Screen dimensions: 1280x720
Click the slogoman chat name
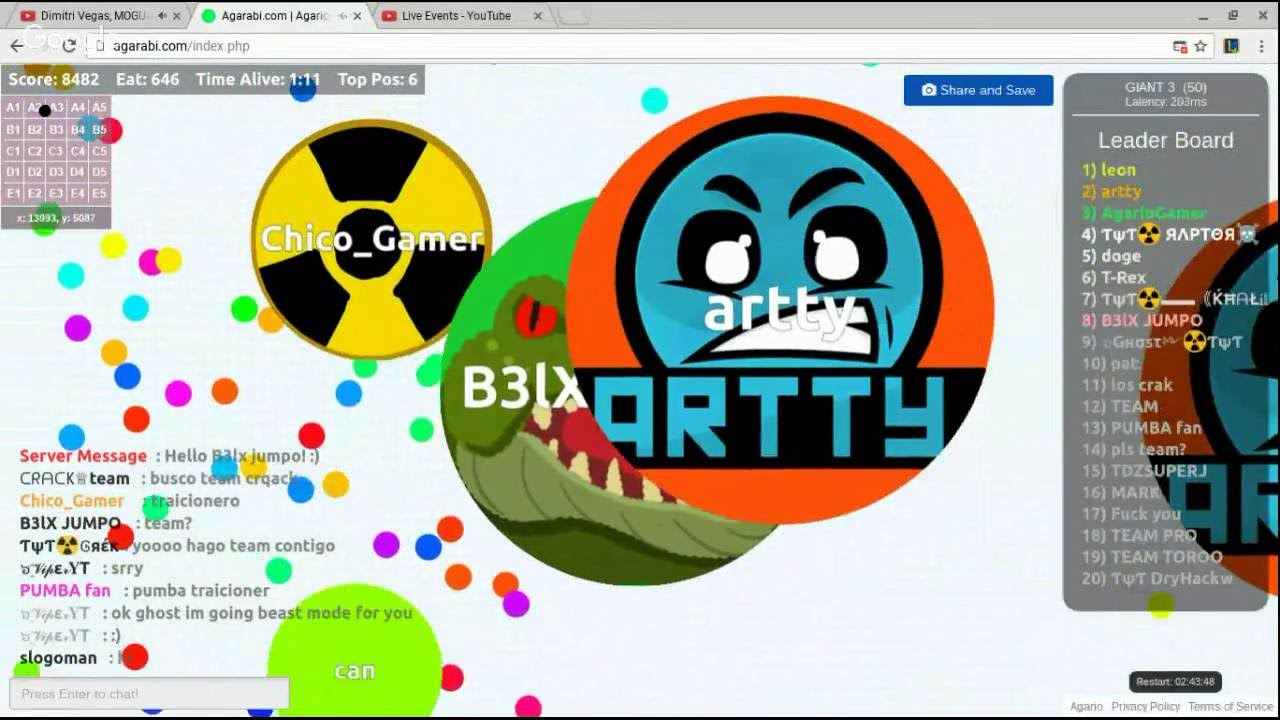pos(58,658)
